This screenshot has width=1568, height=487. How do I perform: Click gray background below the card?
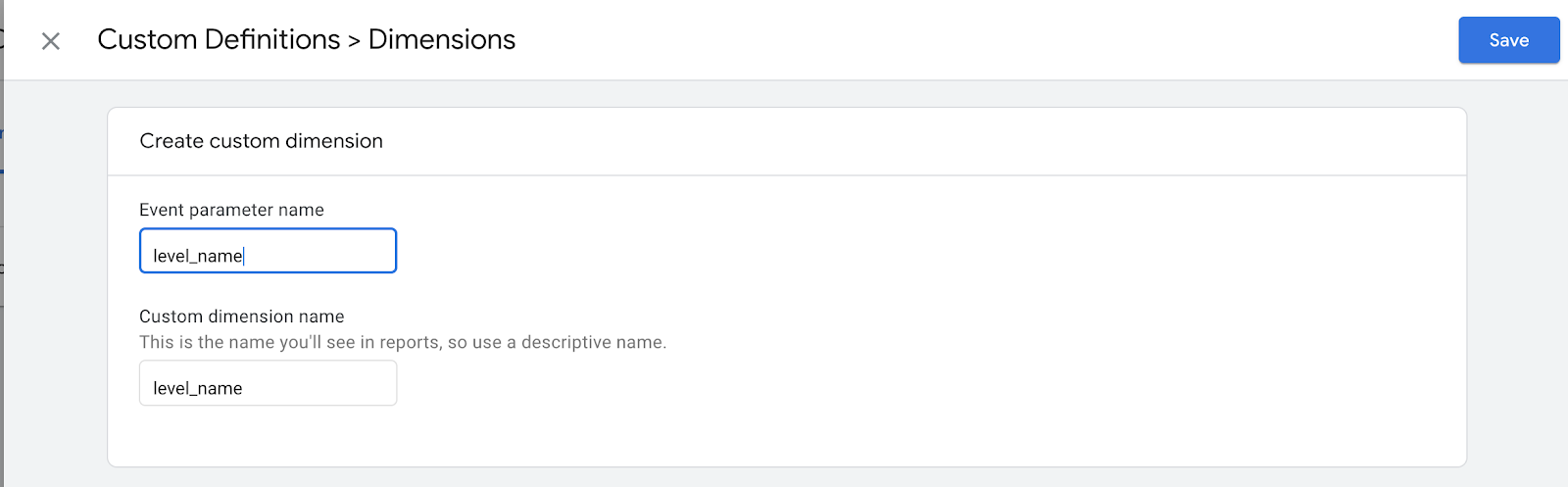(x=784, y=477)
